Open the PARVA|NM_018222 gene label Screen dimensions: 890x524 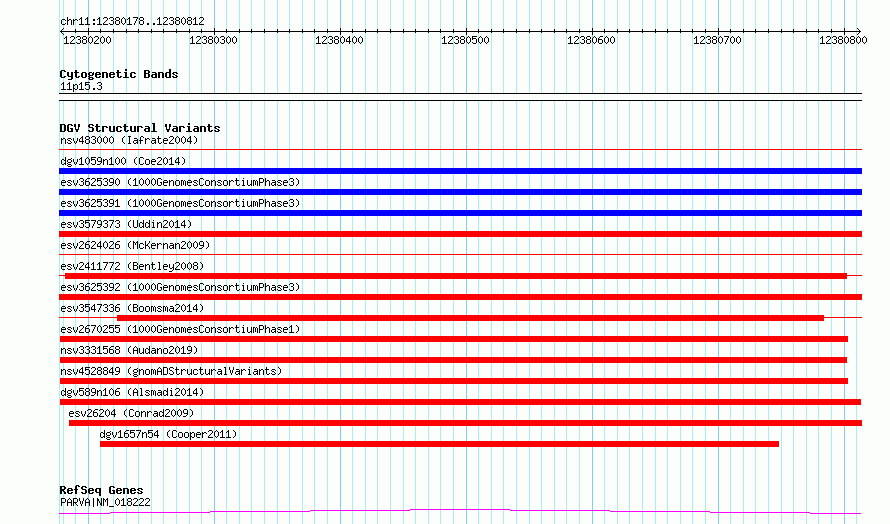105,502
